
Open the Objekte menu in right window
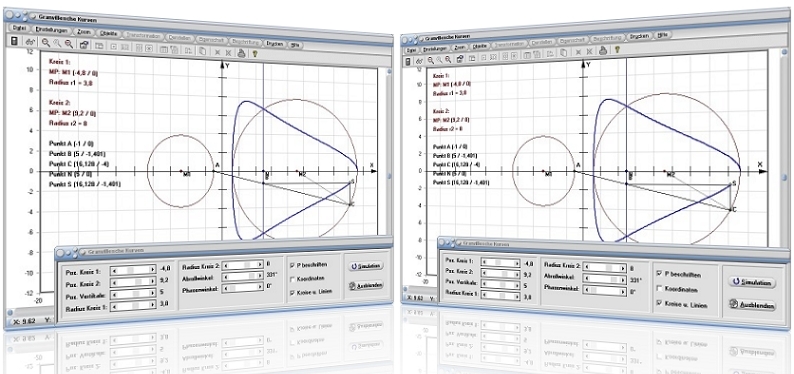(x=479, y=46)
